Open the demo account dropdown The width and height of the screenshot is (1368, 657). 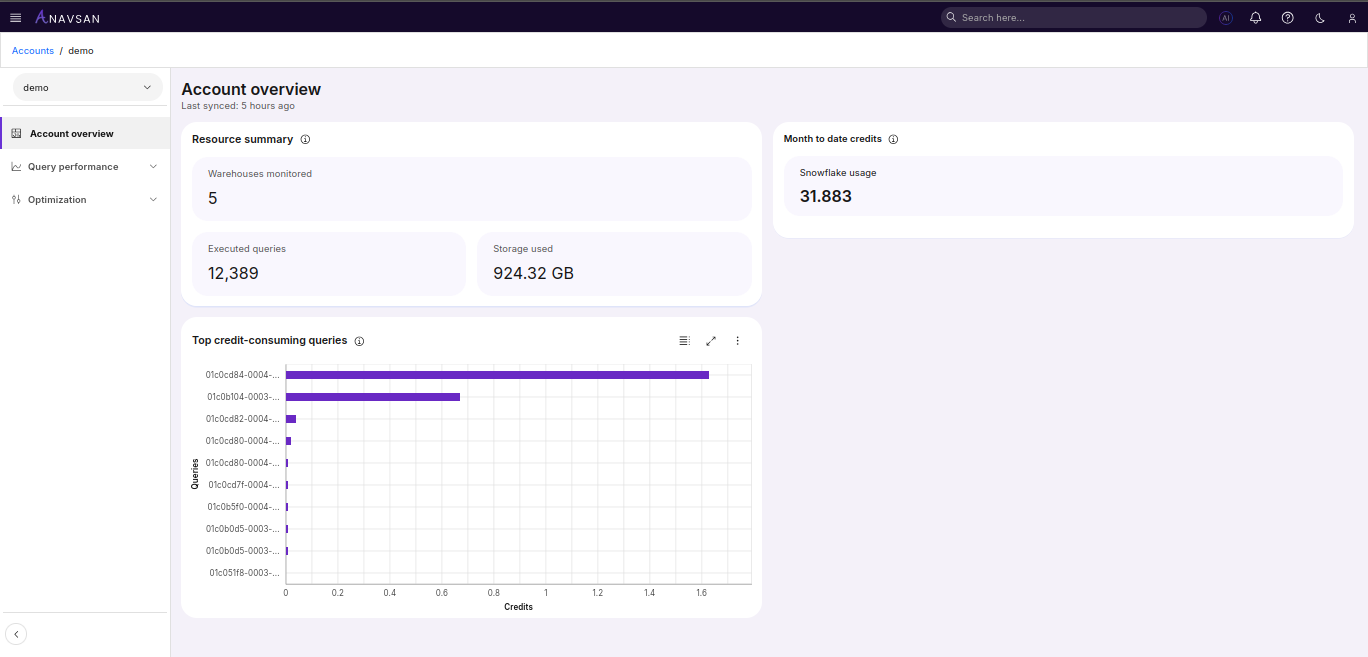tap(87, 87)
